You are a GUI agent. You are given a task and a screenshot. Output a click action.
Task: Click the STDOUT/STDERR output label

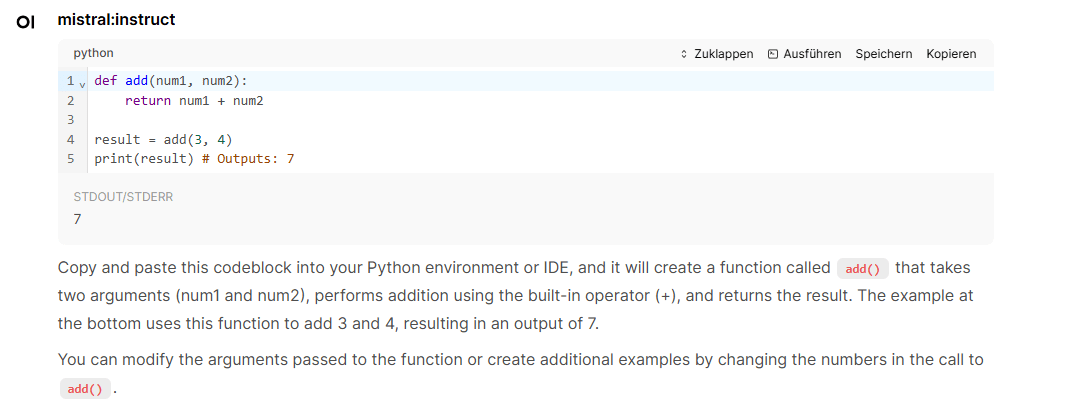[123, 197]
